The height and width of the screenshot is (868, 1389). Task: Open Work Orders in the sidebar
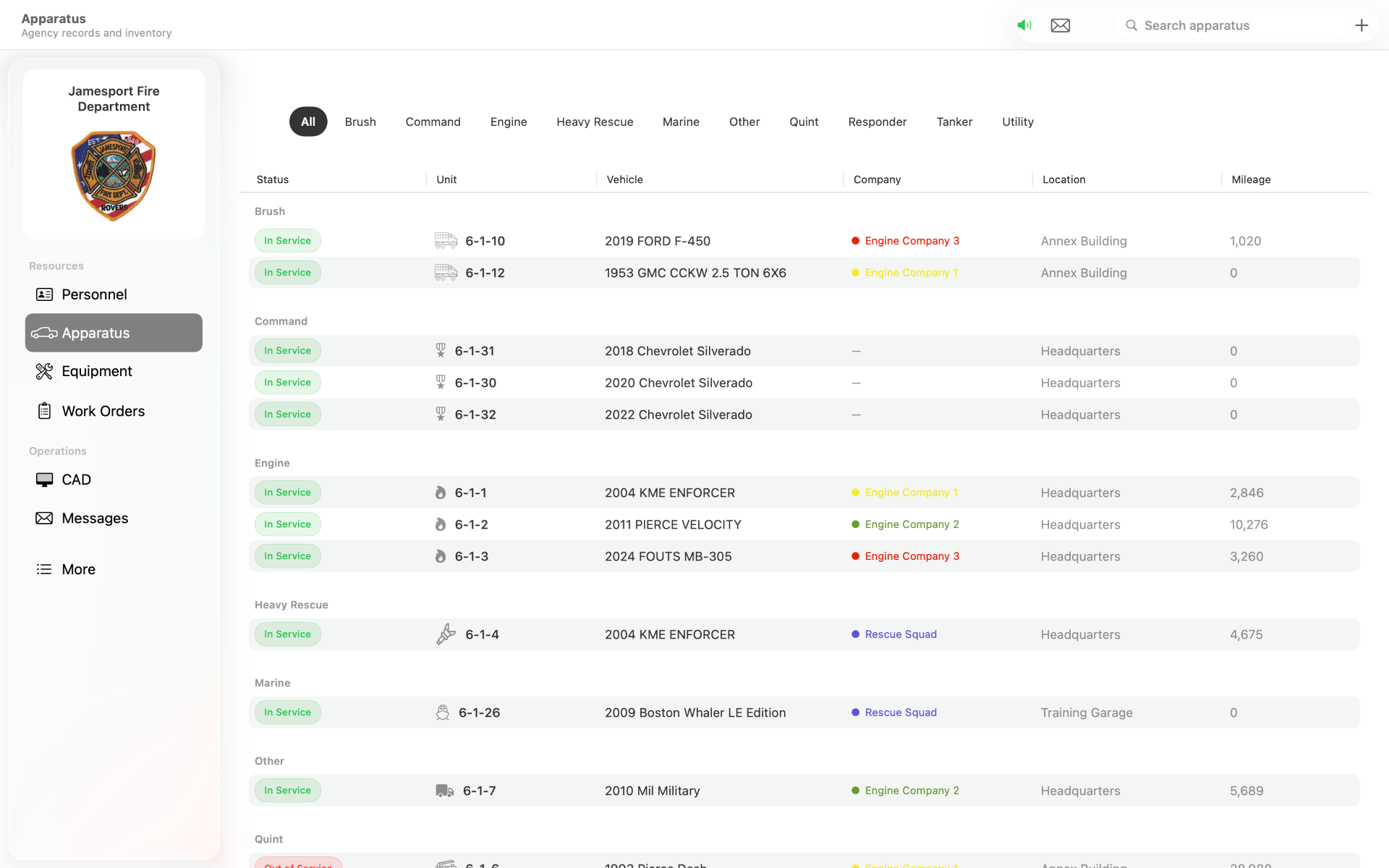click(x=114, y=411)
